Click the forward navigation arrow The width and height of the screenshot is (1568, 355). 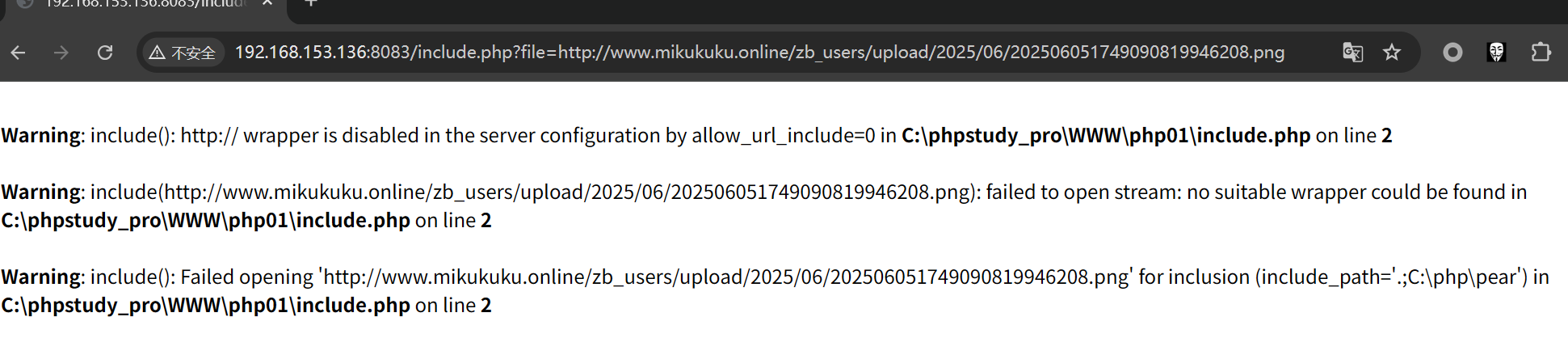(61, 53)
